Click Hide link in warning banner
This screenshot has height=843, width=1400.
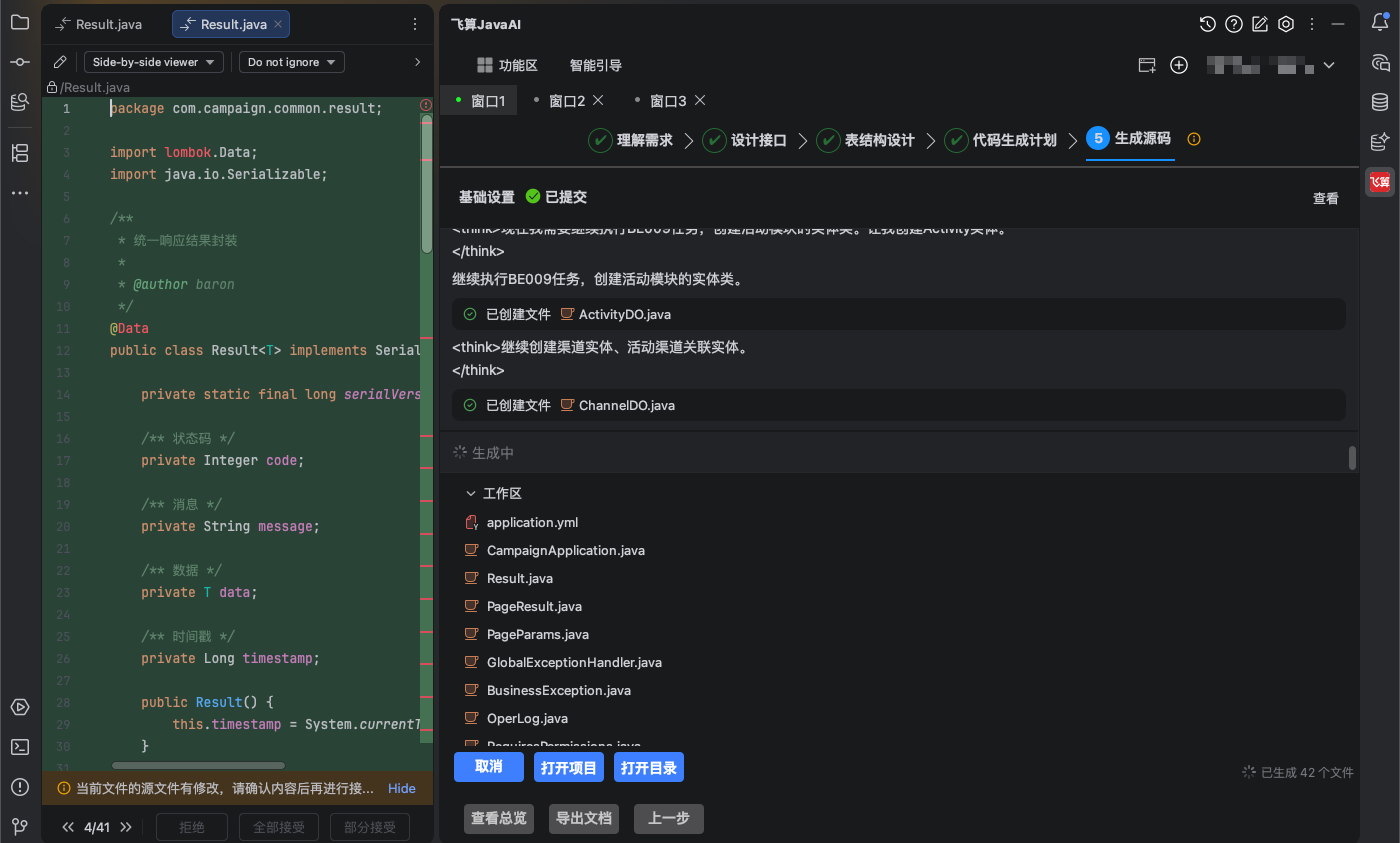coord(402,788)
